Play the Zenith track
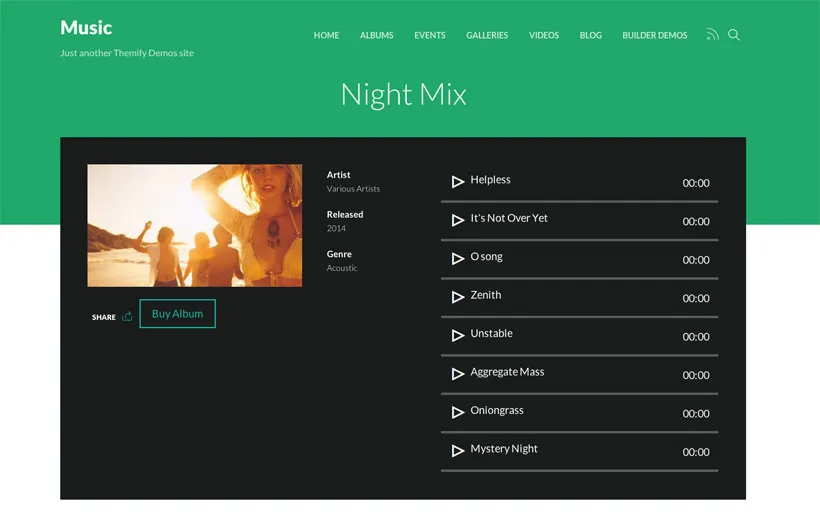This screenshot has width=820, height=531. pyautogui.click(x=458, y=297)
